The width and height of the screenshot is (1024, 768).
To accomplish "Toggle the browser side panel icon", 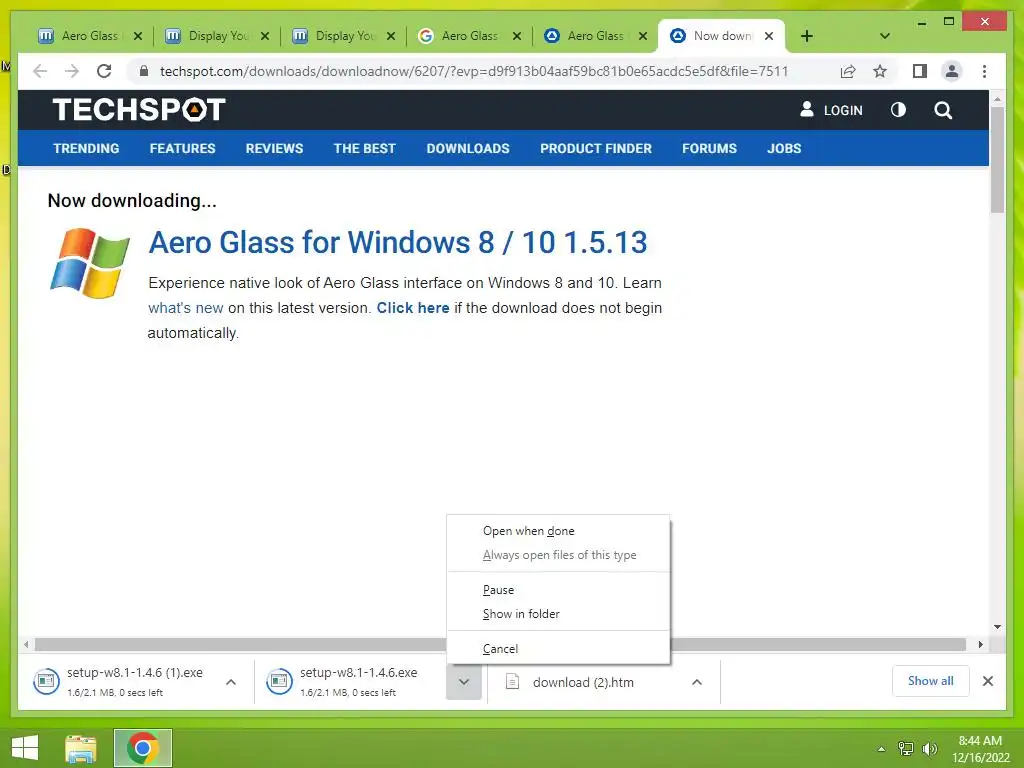I will coord(920,71).
